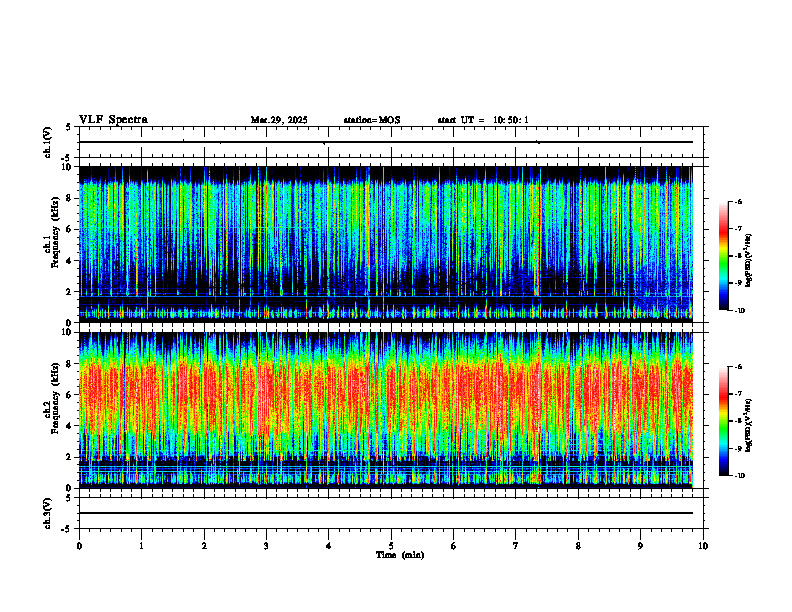Click the log(PSD) title beside ch.2 color bar
The height and width of the screenshot is (612, 792).
tap(750, 426)
